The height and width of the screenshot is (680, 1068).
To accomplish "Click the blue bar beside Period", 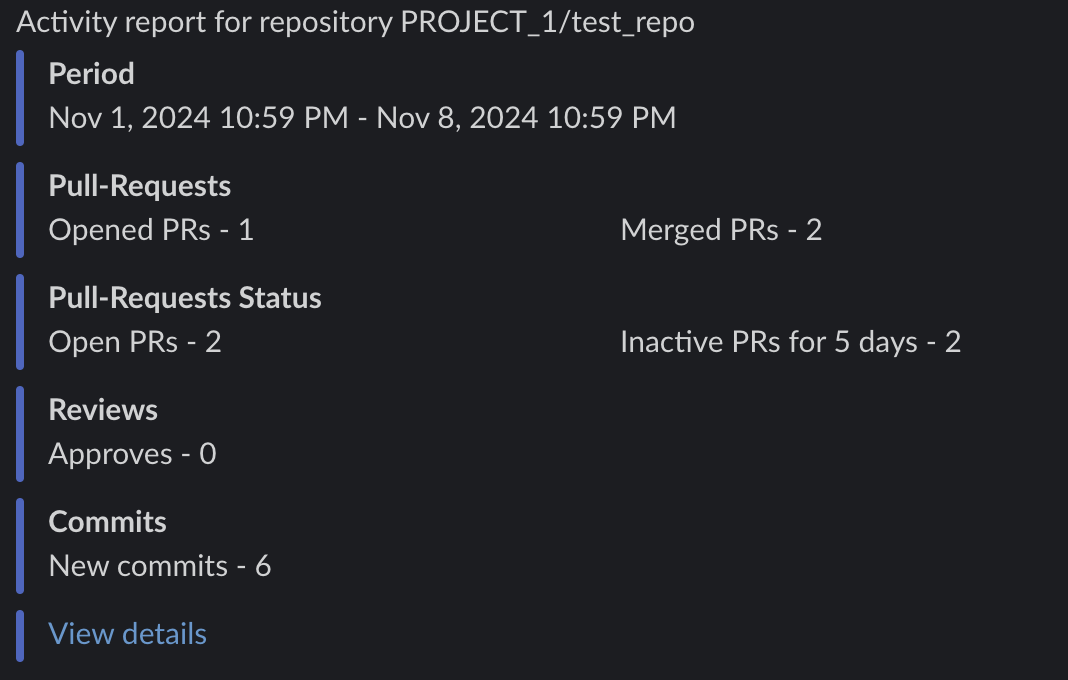I will click(20, 96).
